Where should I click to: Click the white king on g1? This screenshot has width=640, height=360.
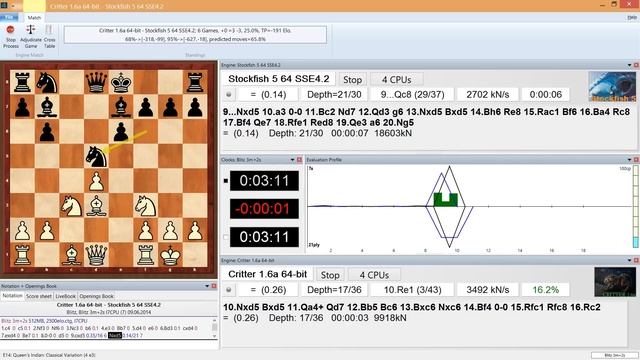[171, 255]
